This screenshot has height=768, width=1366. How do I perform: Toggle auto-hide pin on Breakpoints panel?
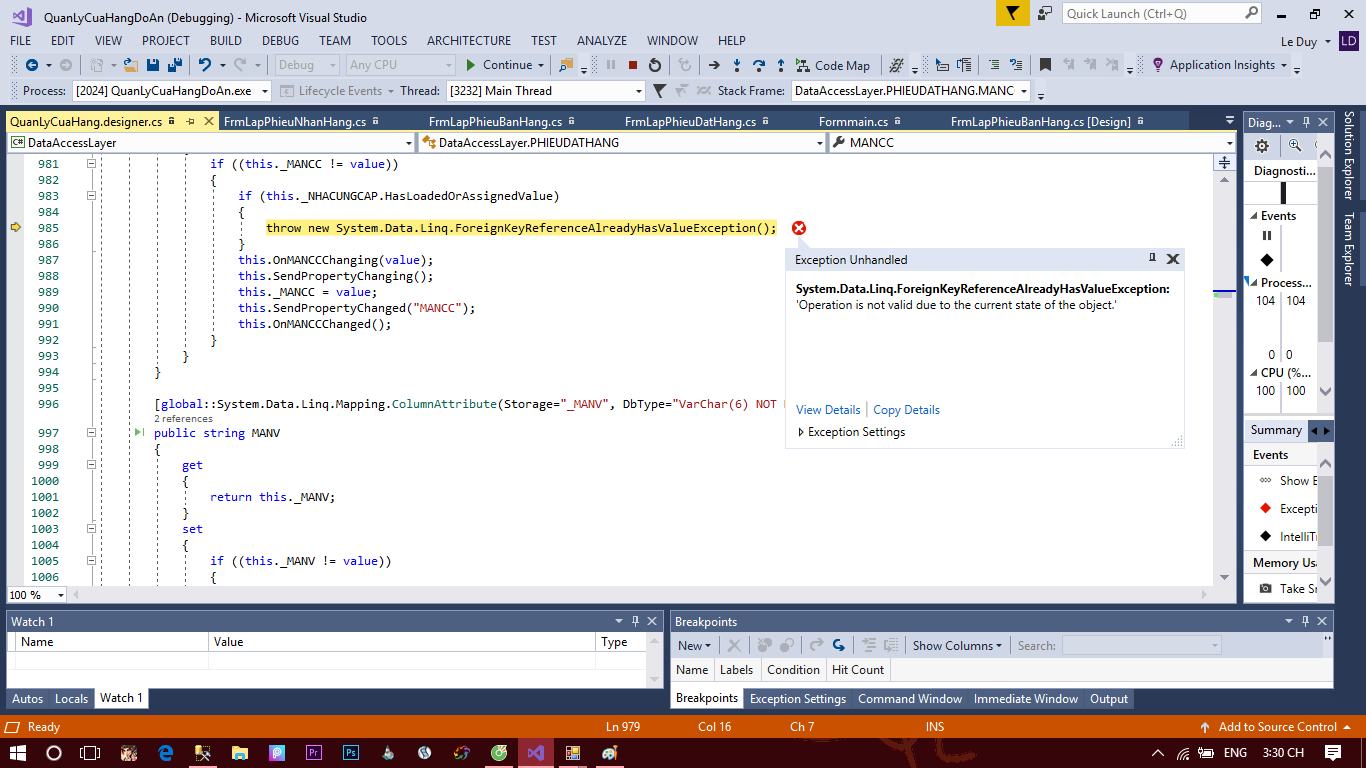point(1306,621)
